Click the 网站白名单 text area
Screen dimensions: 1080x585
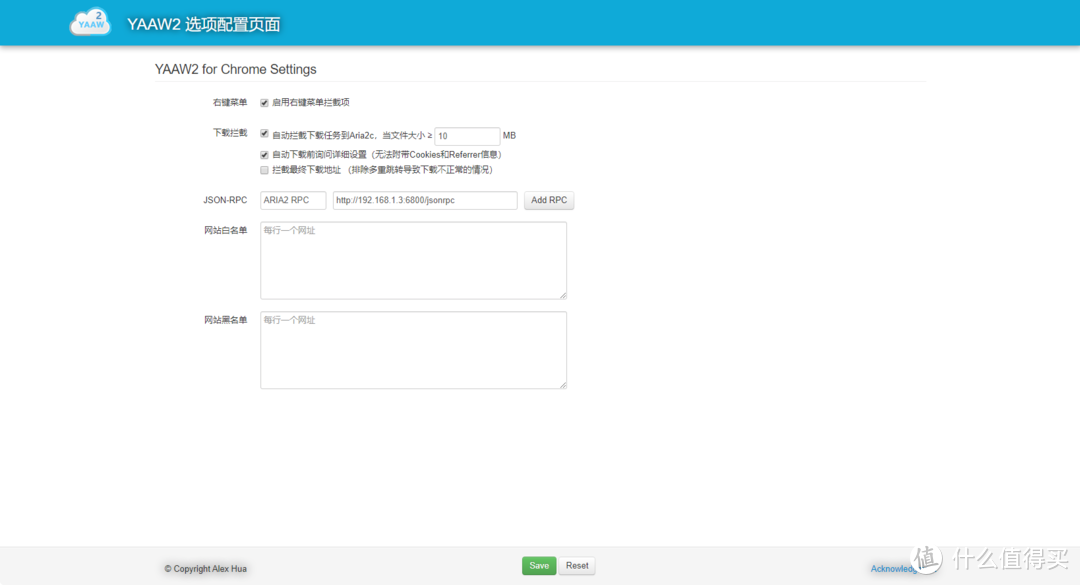pos(413,260)
